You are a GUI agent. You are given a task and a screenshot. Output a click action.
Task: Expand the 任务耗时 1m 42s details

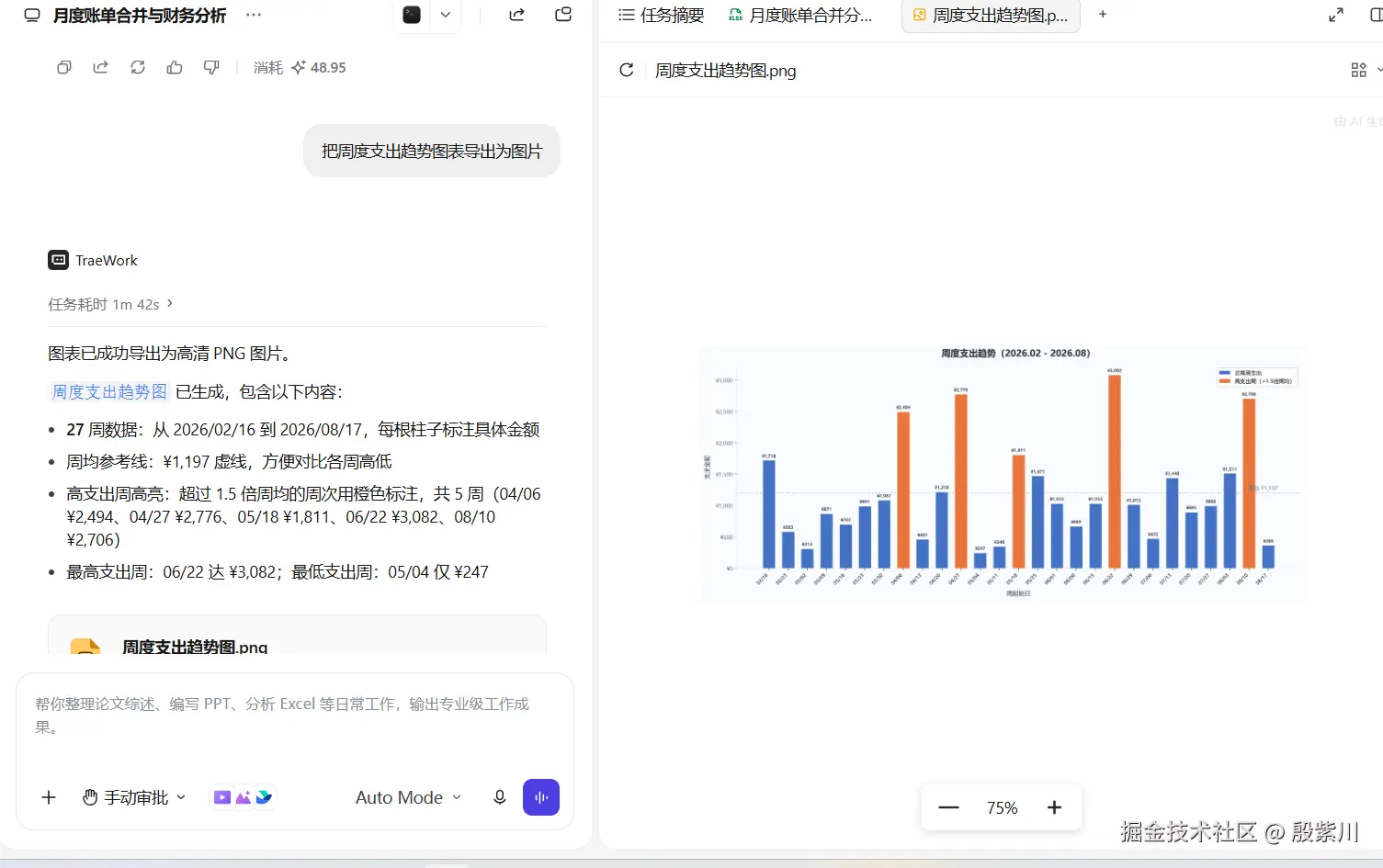[110, 304]
